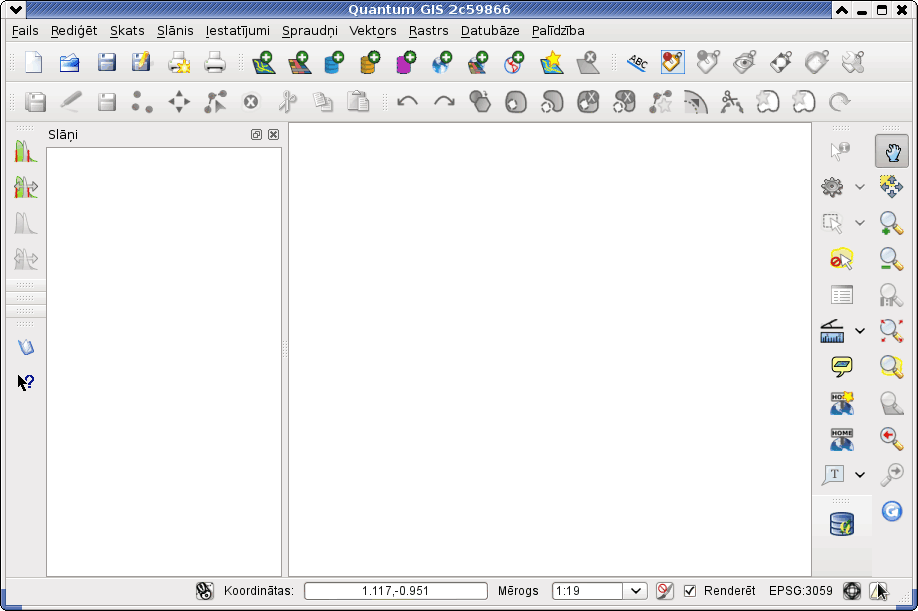The width and height of the screenshot is (918, 611).
Task: Add a SpatiaLite layer
Action: [370, 63]
